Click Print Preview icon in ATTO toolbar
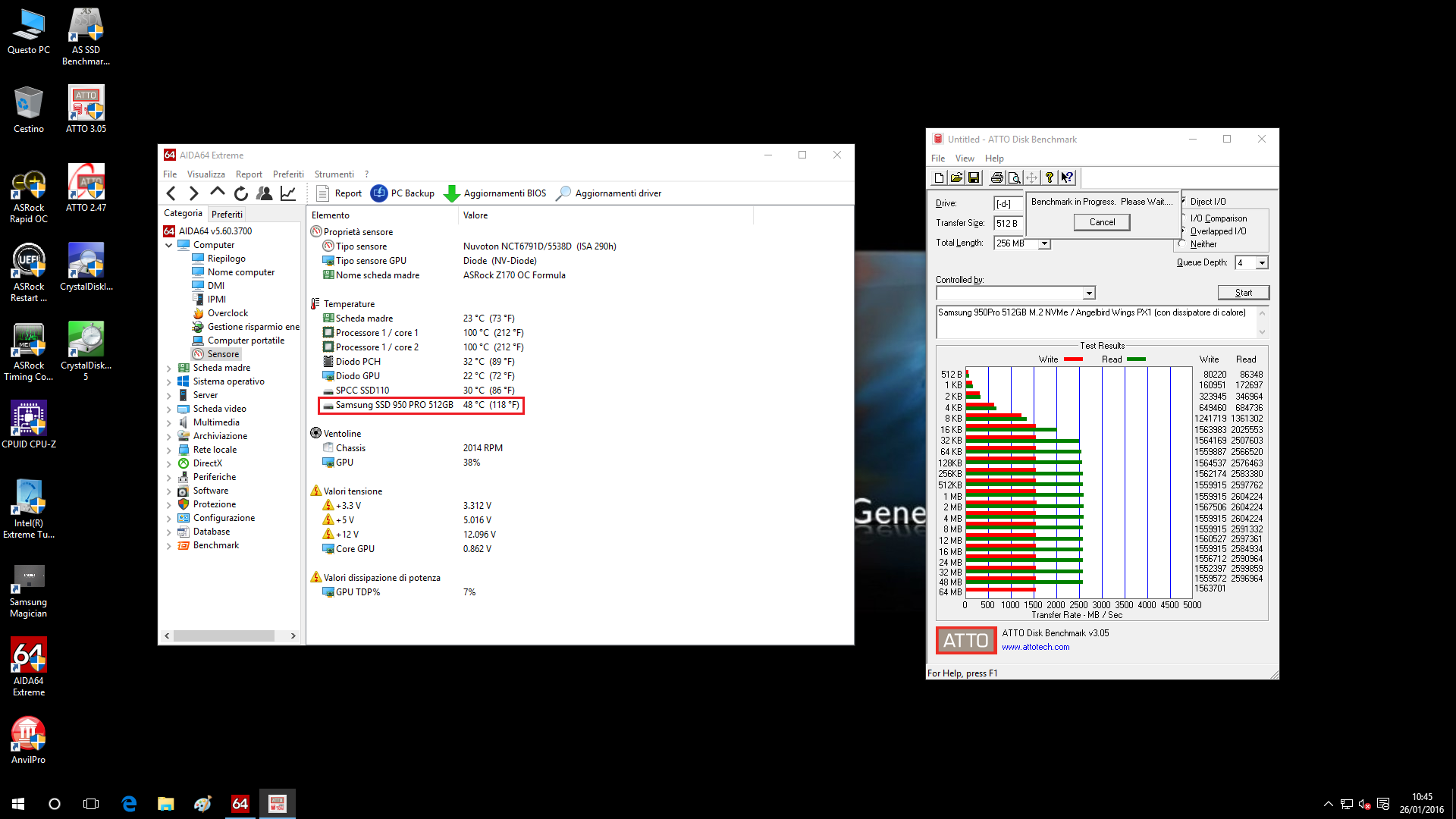Viewport: 1456px width, 819px height. tap(1015, 177)
